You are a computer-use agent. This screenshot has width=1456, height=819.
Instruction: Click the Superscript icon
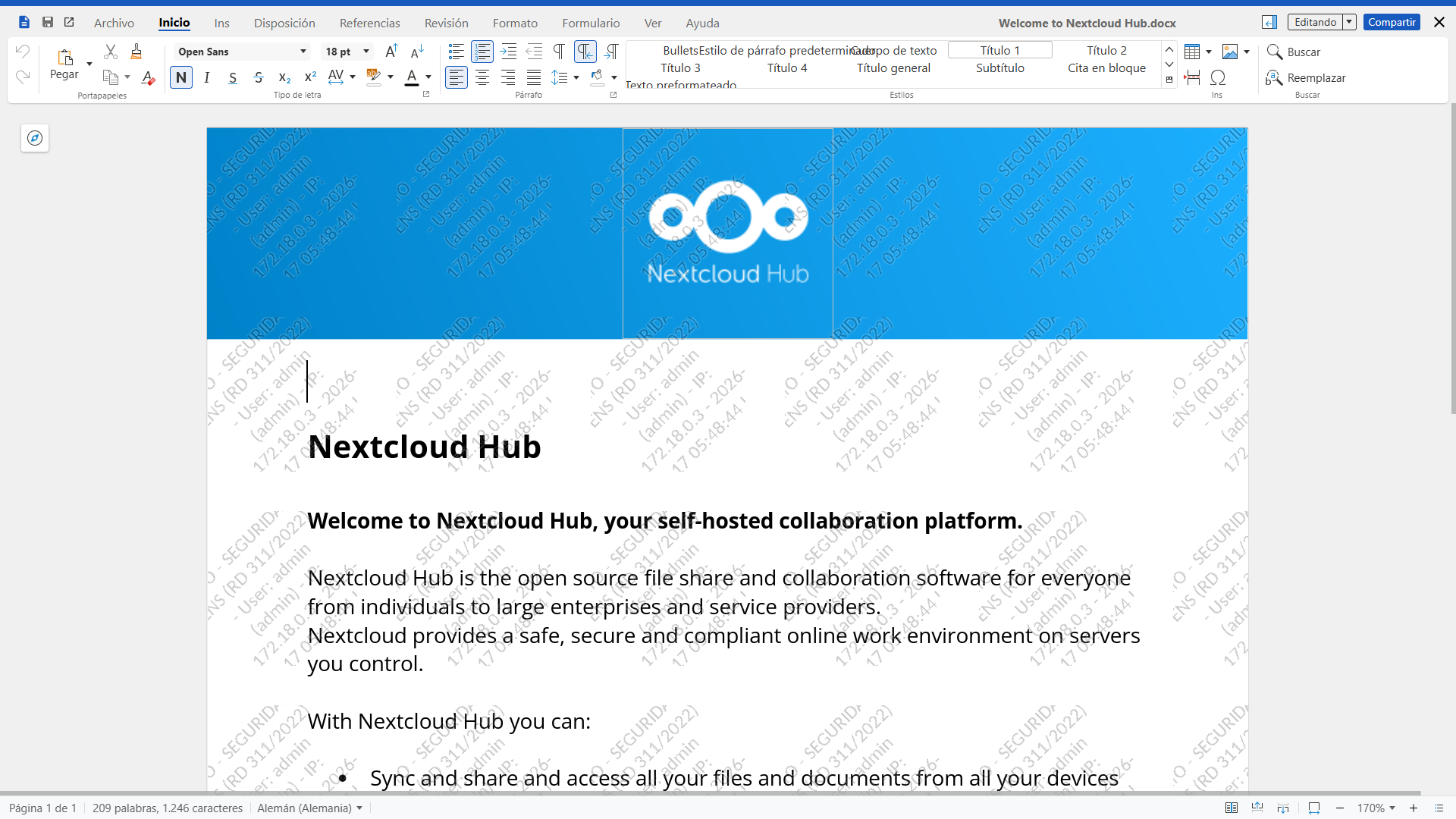310,77
